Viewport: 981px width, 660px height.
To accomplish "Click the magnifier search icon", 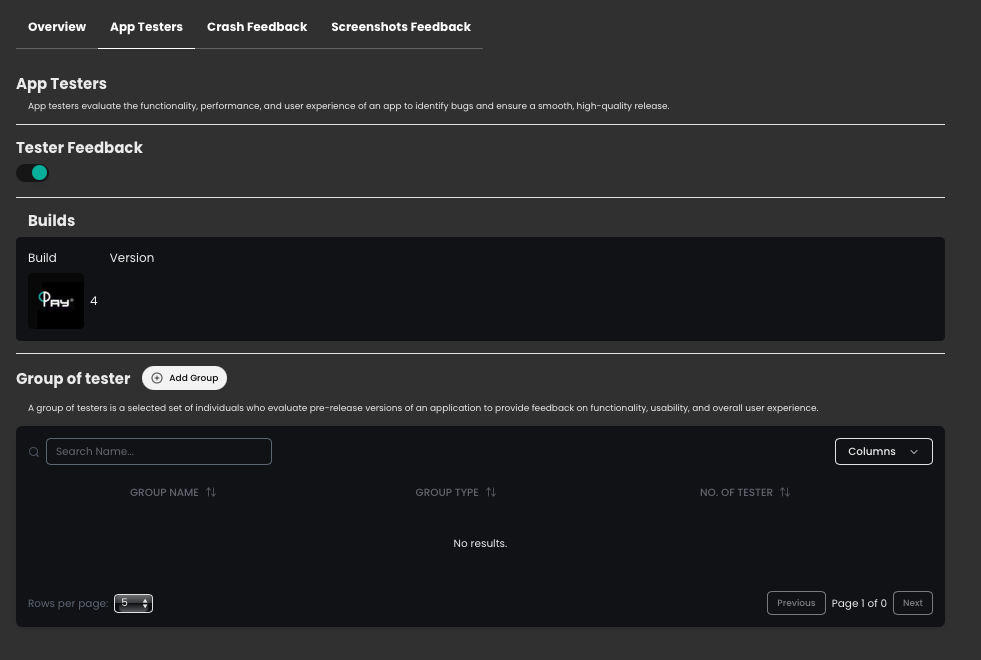I will pos(34,452).
